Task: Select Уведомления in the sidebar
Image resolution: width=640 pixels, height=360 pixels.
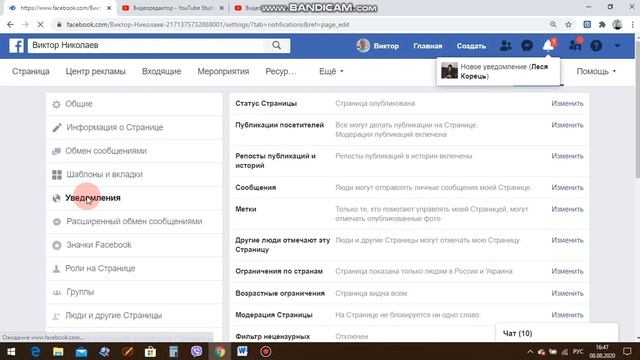Action: pos(134,198)
